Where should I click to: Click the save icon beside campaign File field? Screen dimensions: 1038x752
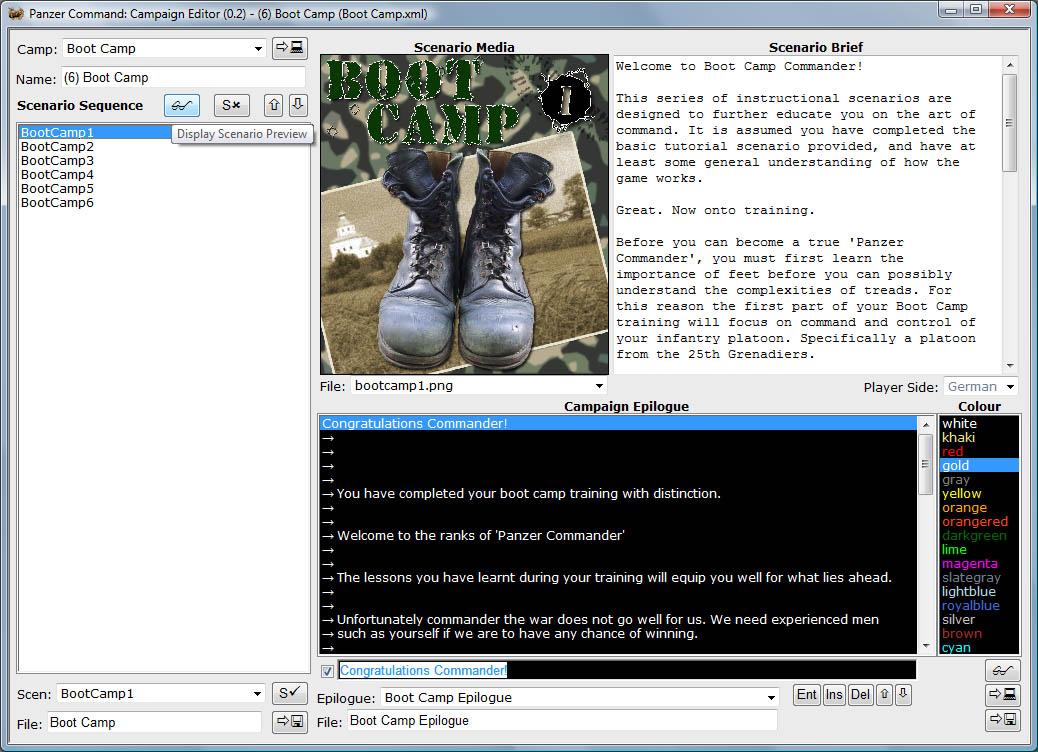[x=289, y=721]
